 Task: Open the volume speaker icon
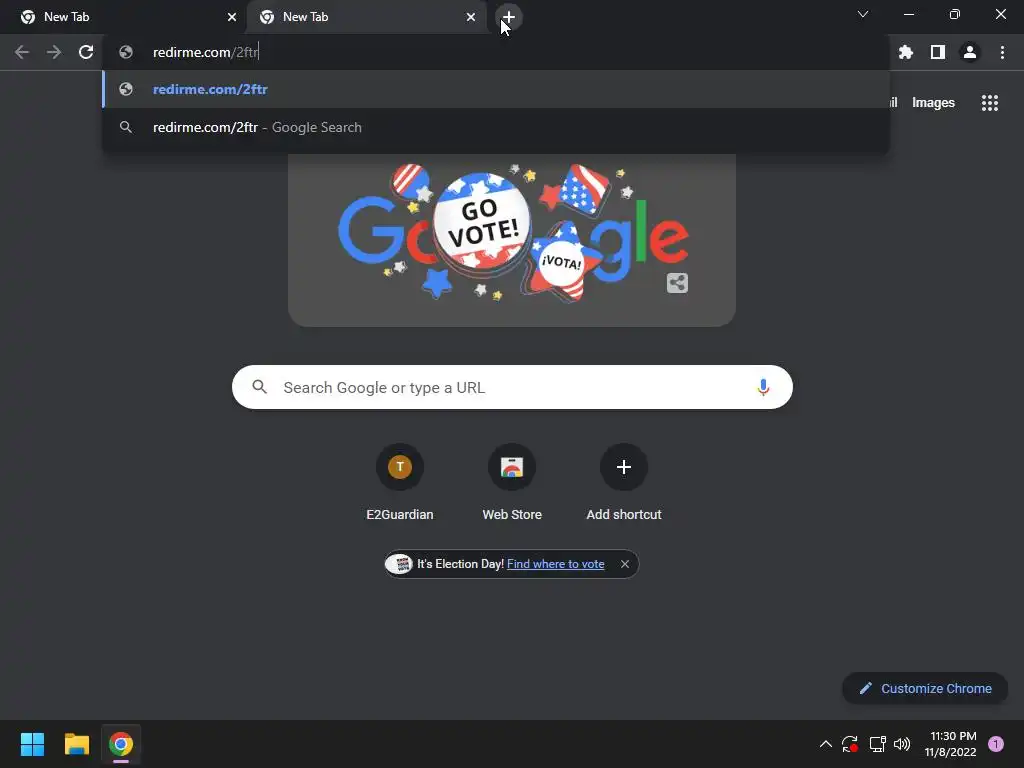902,744
